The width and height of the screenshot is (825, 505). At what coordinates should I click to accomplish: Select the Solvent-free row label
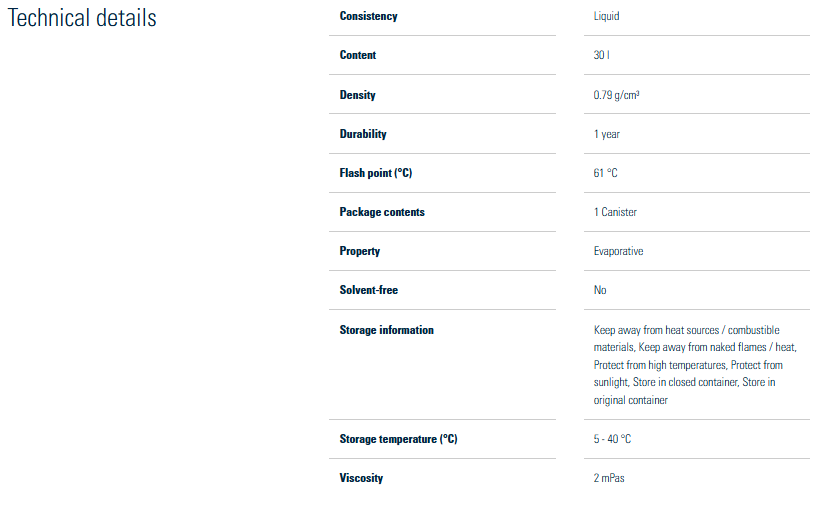point(368,290)
